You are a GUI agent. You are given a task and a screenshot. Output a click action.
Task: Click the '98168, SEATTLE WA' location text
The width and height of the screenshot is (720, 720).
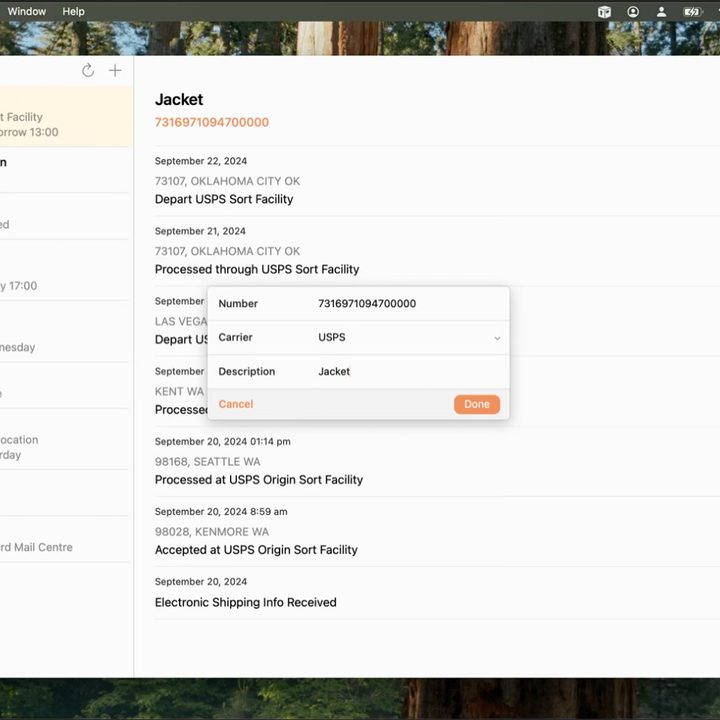point(208,461)
